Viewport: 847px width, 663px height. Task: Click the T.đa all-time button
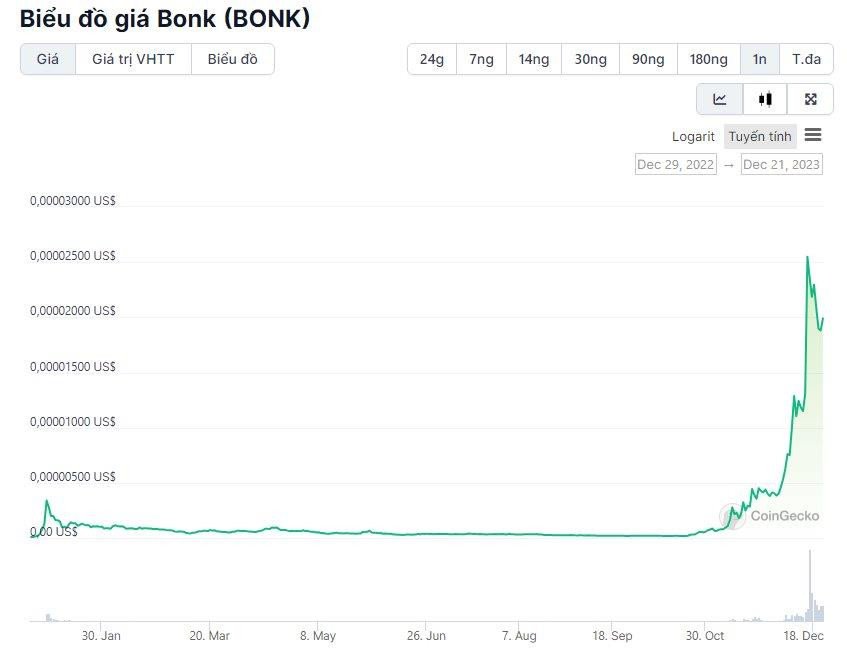[807, 59]
